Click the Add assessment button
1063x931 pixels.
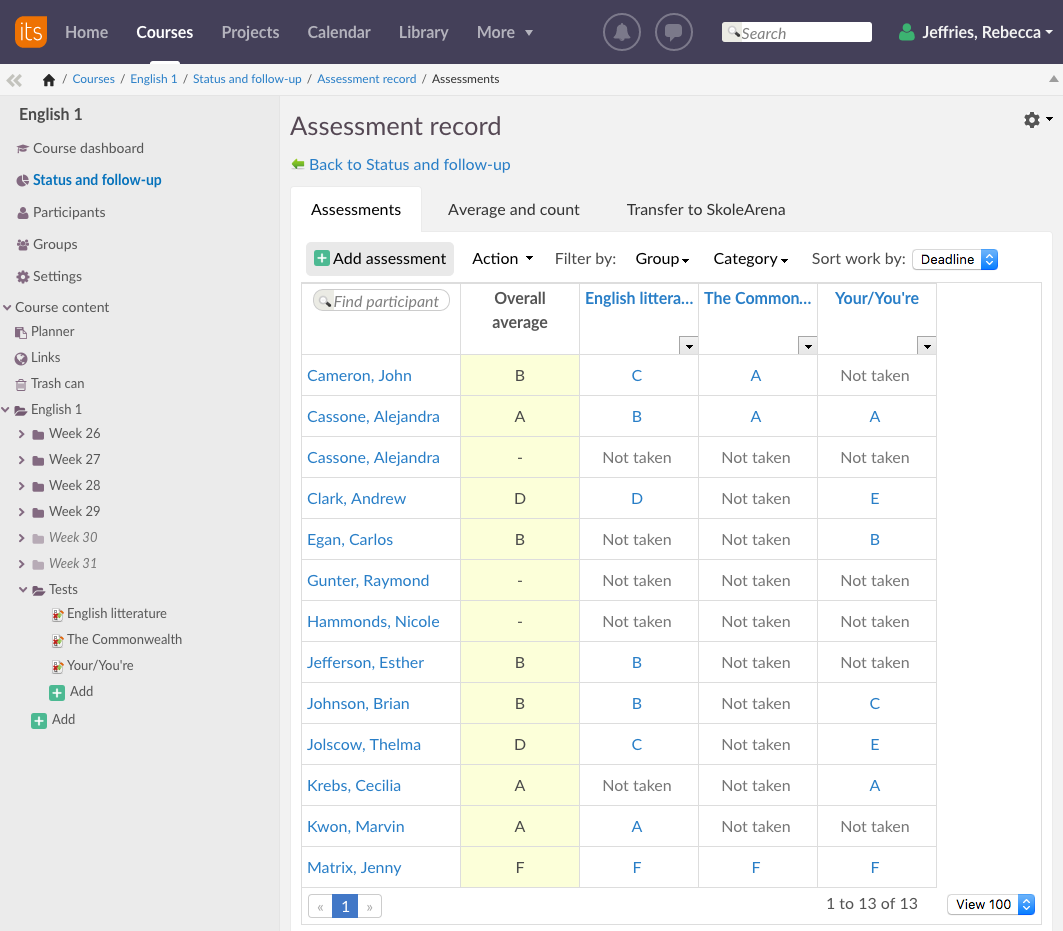(x=379, y=258)
